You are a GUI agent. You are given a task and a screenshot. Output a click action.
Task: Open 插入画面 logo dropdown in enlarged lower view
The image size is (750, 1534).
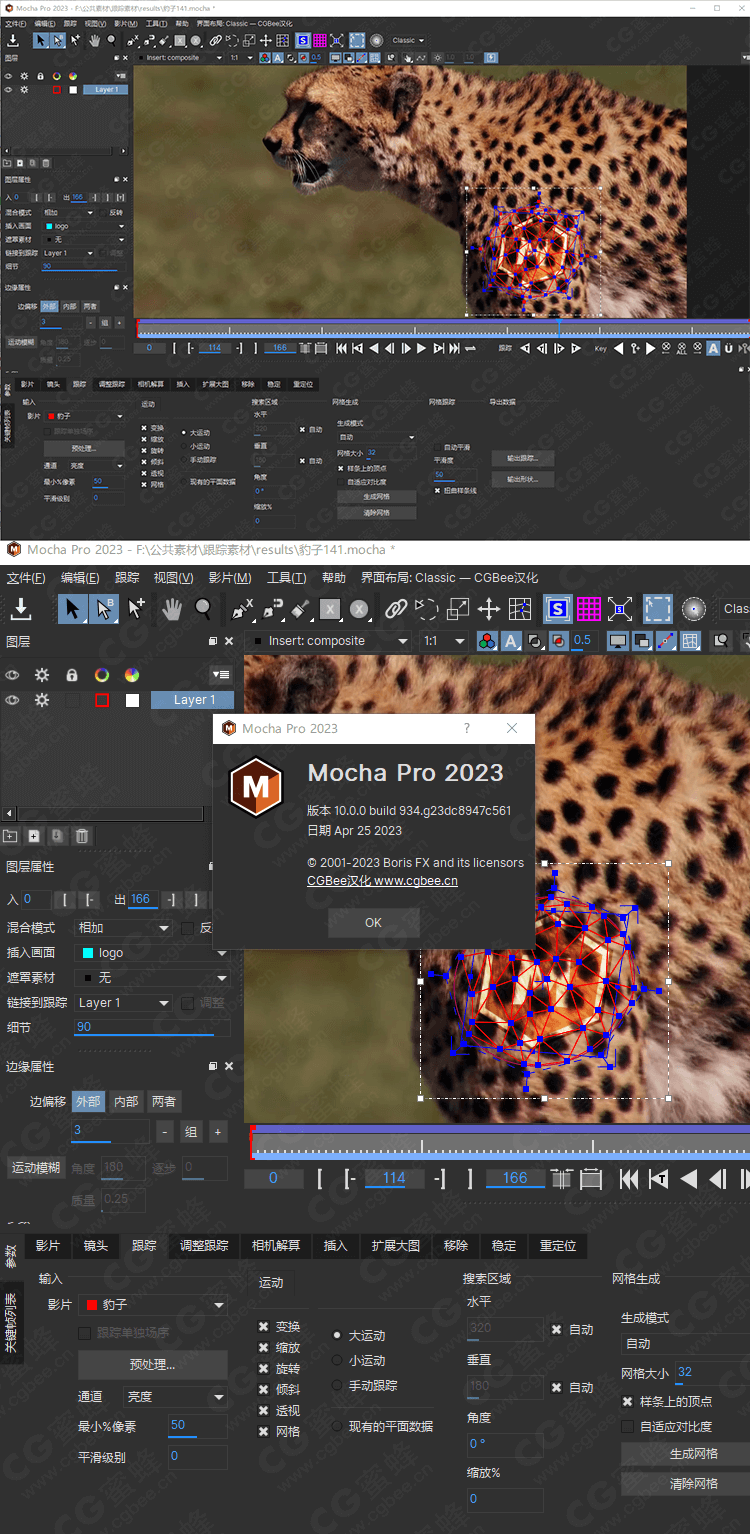[152, 953]
